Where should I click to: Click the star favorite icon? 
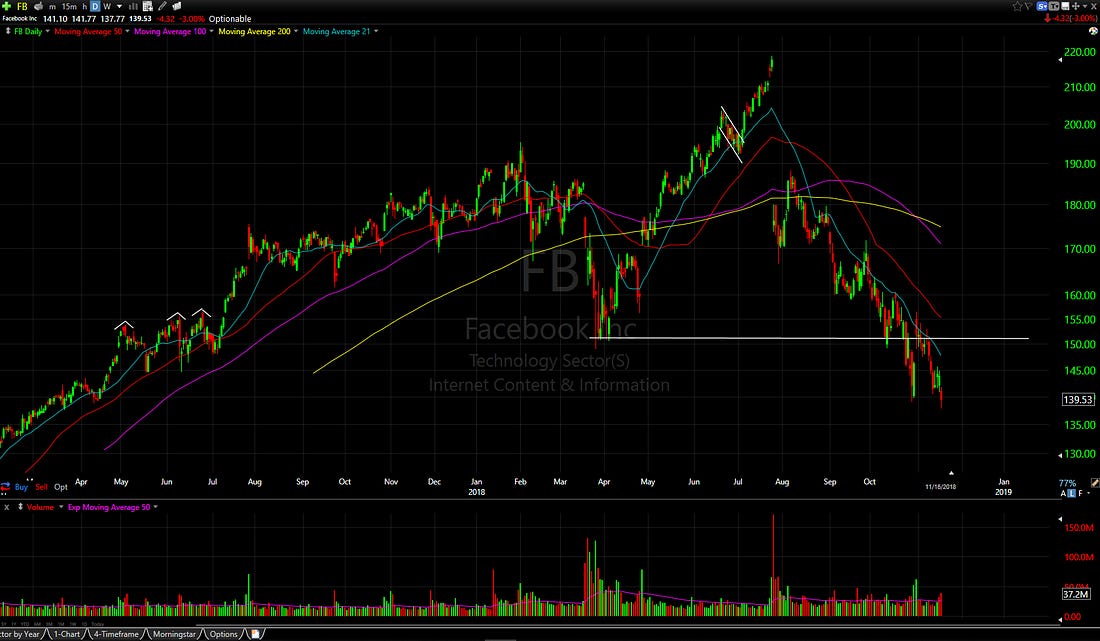[x=1017, y=6]
